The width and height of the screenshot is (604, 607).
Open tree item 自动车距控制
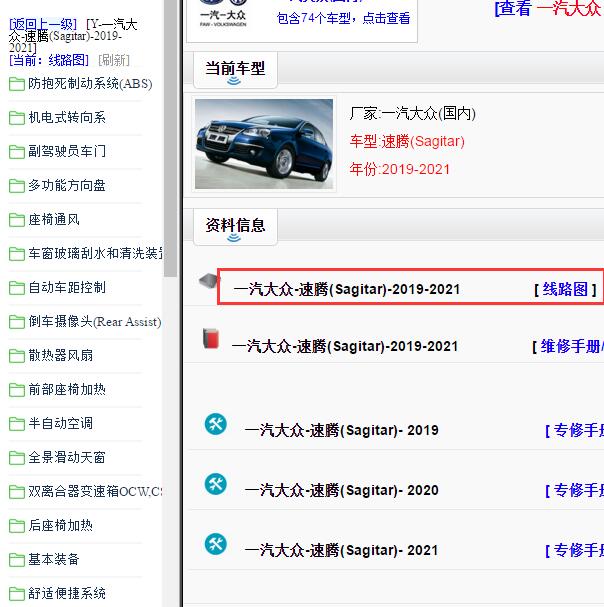click(67, 288)
